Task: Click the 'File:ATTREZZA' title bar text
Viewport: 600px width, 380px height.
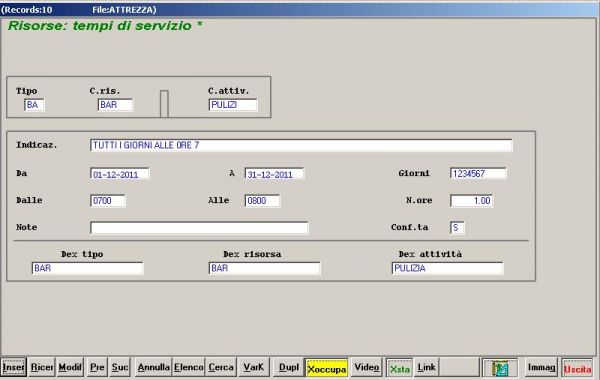Action: [124, 10]
